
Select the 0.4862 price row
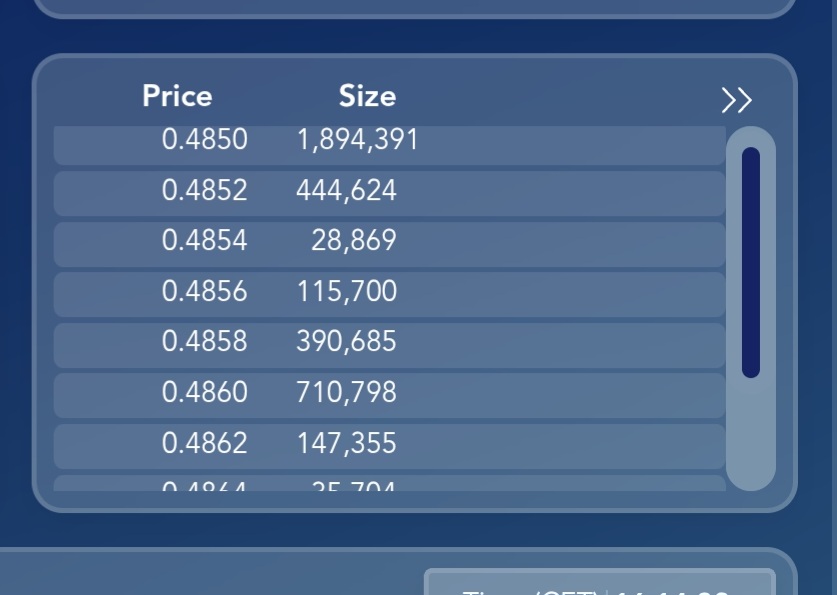(390, 446)
